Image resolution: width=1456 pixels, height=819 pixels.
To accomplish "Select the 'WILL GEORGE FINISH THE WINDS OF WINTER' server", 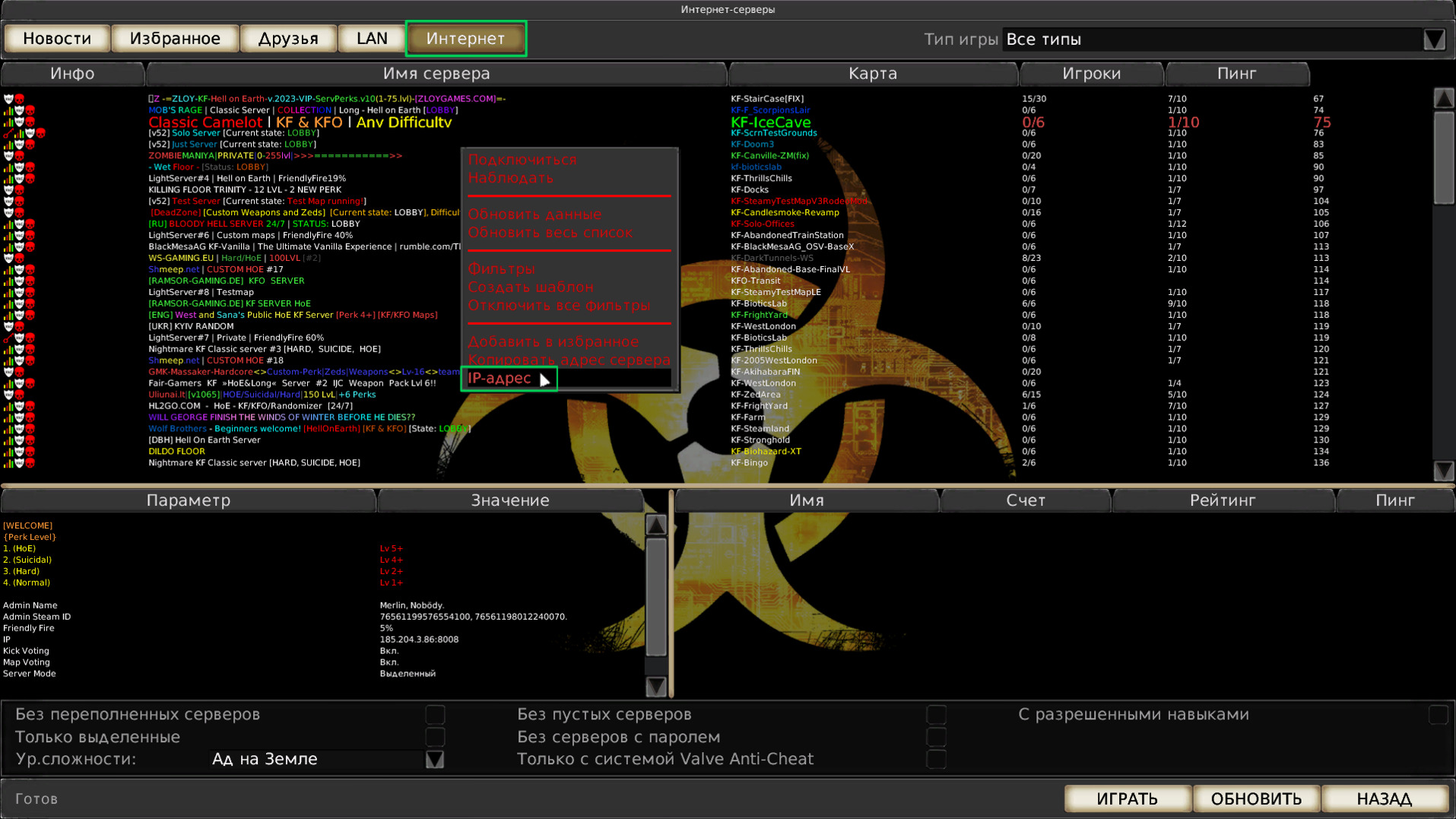I will (282, 417).
